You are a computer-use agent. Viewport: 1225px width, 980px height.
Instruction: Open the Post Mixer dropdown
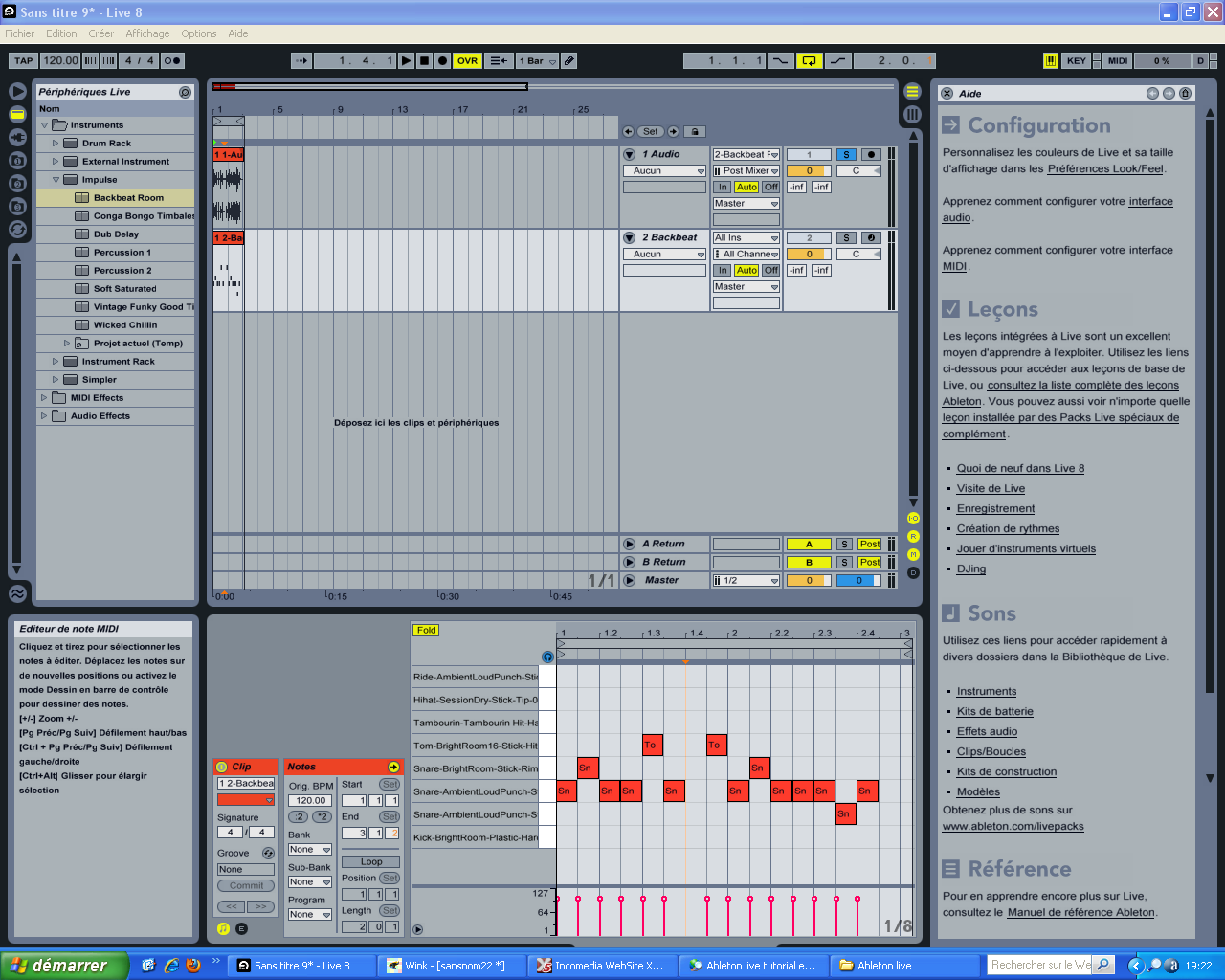(x=746, y=170)
